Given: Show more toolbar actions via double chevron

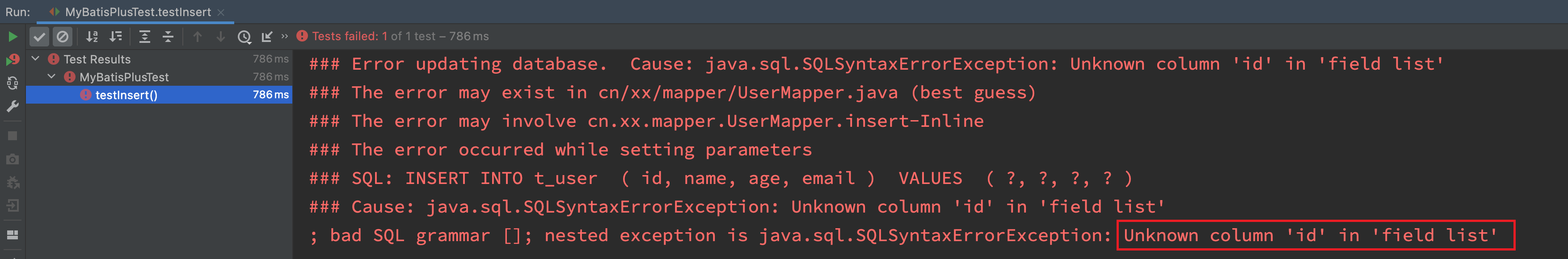Looking at the screenshot, I should 284,37.
